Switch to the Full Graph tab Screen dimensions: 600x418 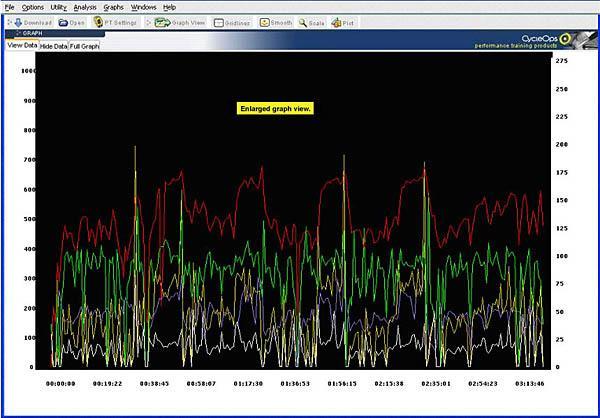85,46
